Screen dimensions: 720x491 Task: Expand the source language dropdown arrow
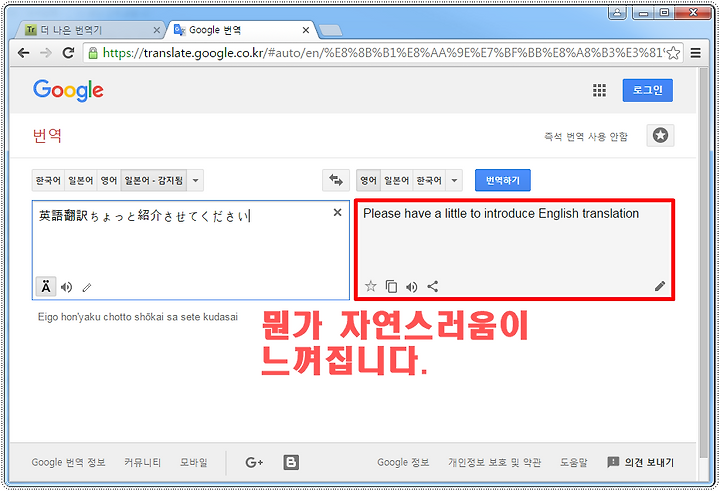(195, 181)
